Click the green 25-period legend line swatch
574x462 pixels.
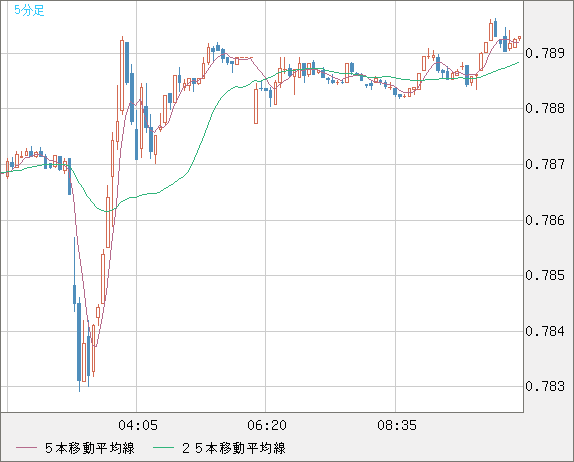pyautogui.click(x=163, y=448)
